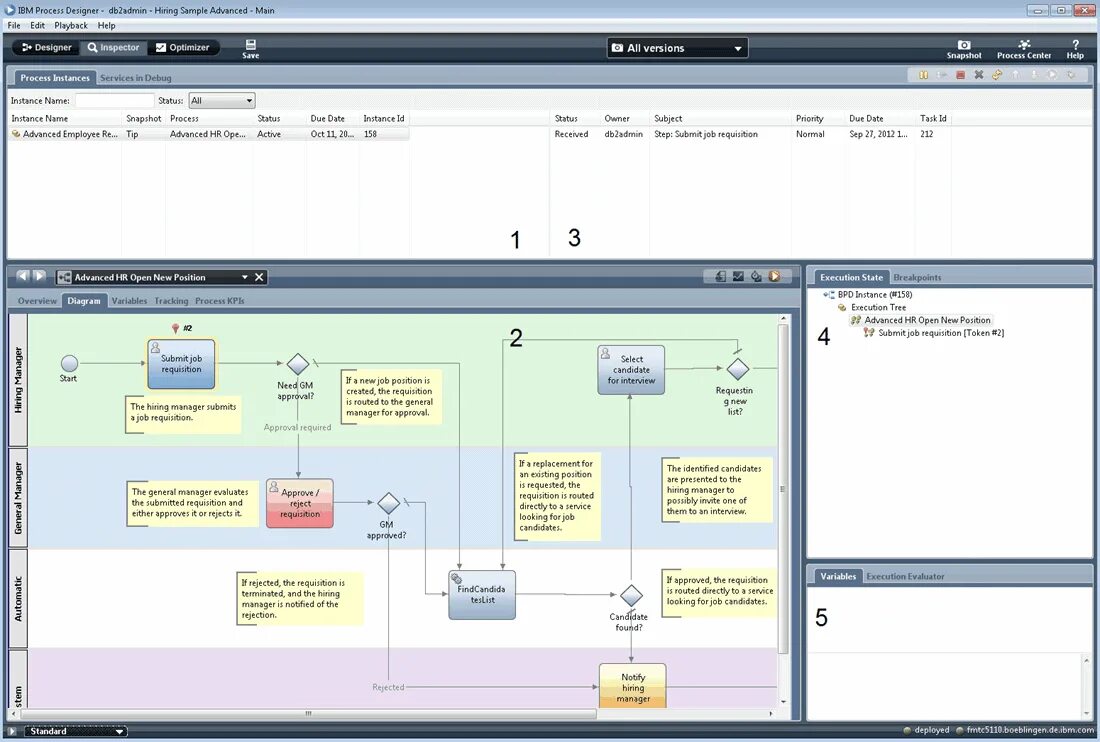Click the last greyed debug icon
Image resolution: width=1100 pixels, height=742 pixels.
[x=1071, y=75]
